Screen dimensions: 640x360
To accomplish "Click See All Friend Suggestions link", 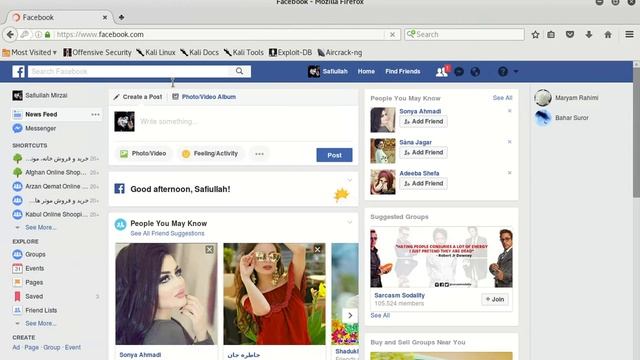I will click(167, 233).
